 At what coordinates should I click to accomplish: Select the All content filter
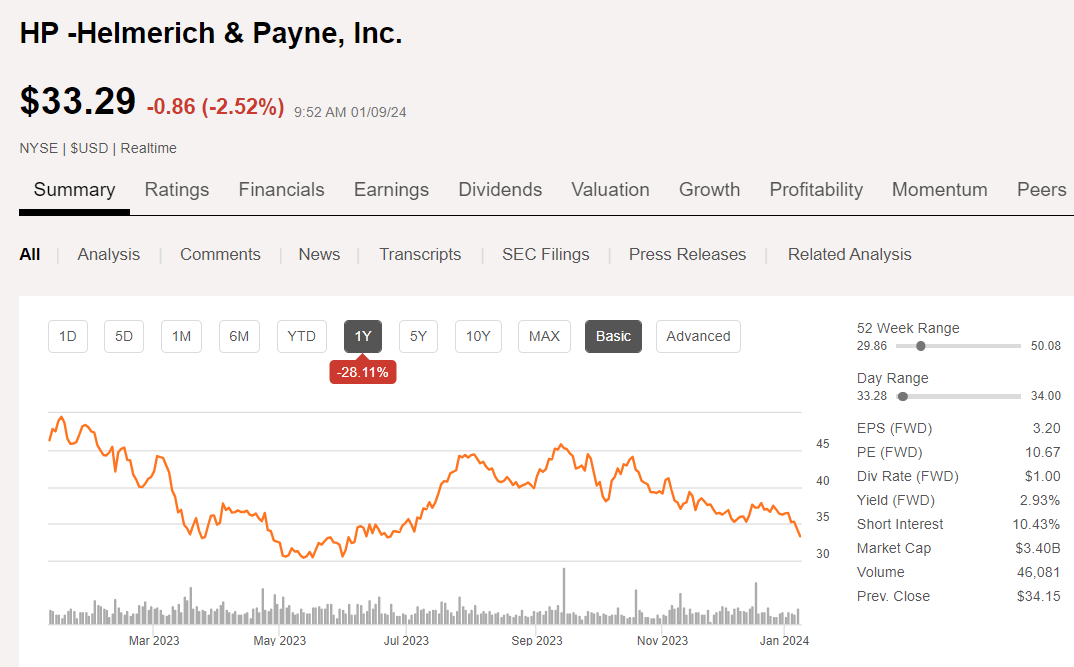pyautogui.click(x=29, y=254)
